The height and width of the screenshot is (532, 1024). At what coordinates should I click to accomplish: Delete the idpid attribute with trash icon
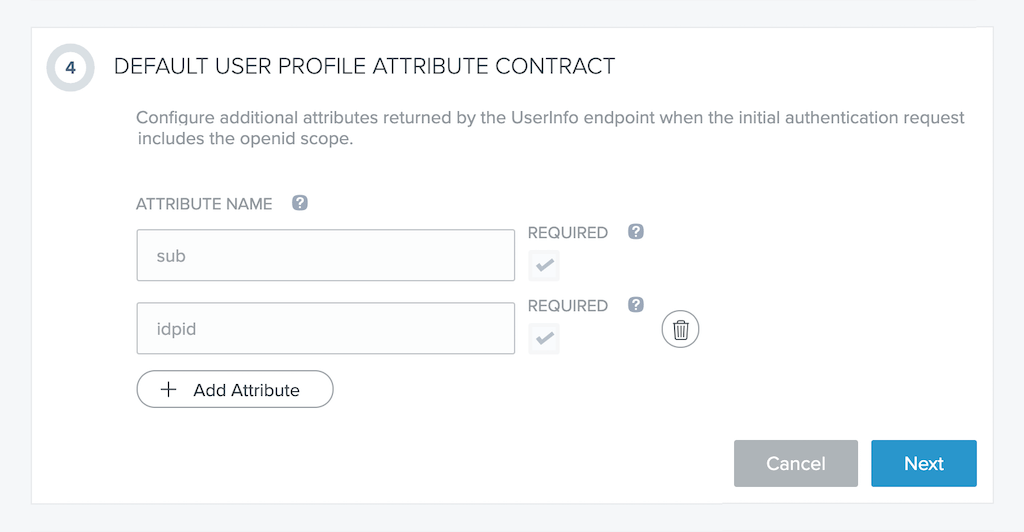(x=680, y=329)
